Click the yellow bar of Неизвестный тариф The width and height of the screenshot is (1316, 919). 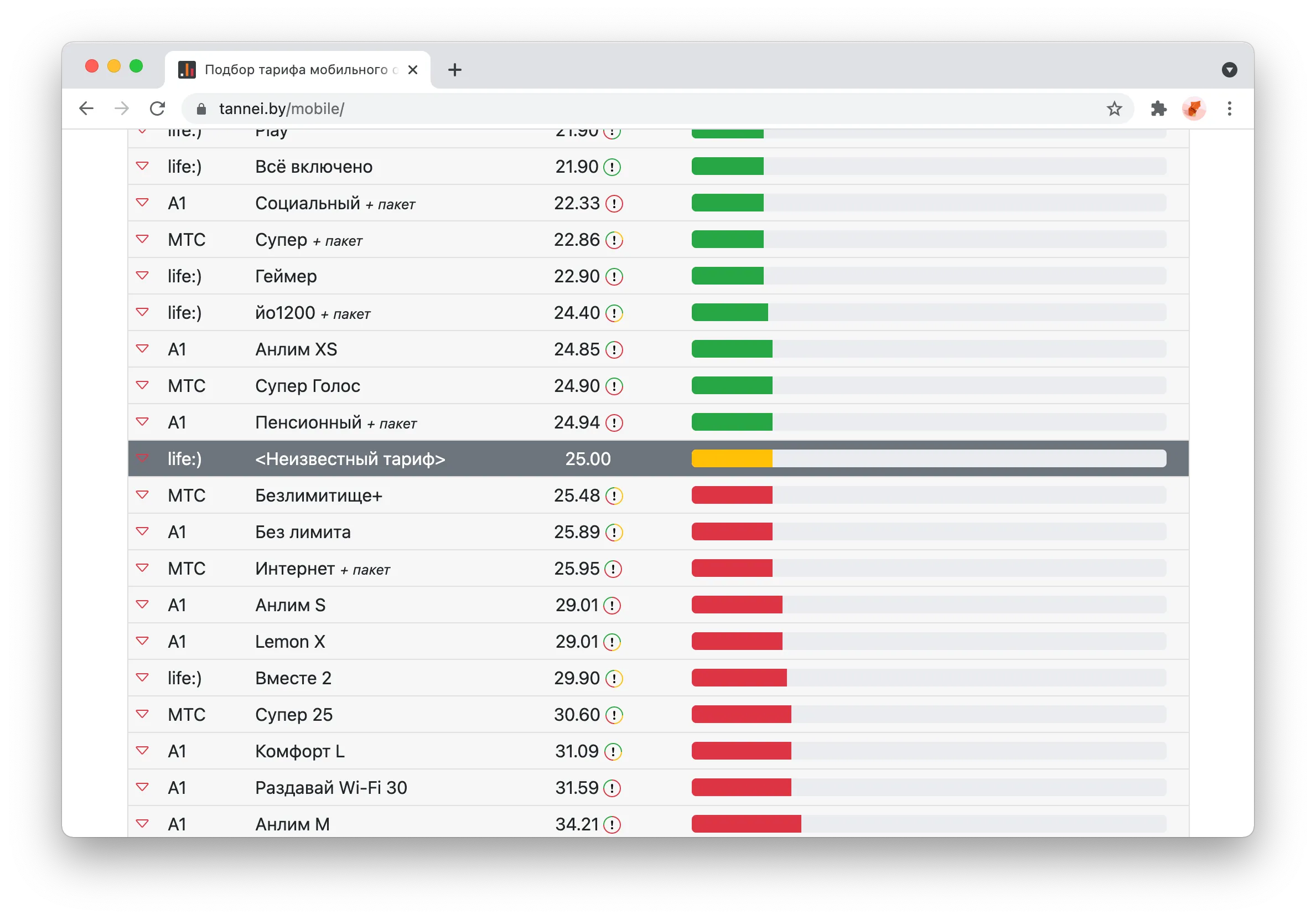tap(732, 458)
